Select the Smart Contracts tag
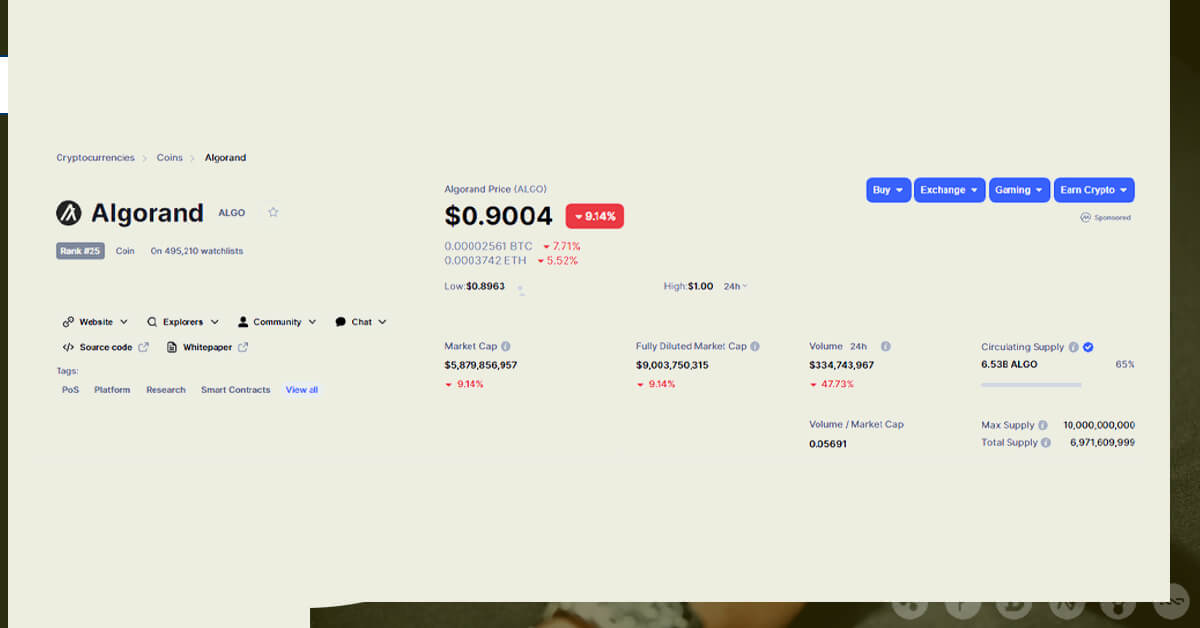The height and width of the screenshot is (628, 1200). 235,390
